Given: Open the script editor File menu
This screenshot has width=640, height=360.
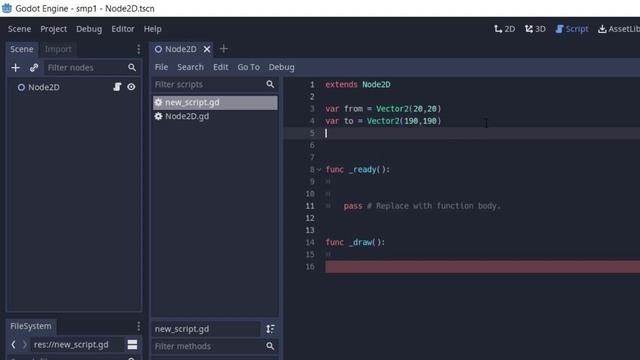Looking at the screenshot, I should [x=161, y=67].
